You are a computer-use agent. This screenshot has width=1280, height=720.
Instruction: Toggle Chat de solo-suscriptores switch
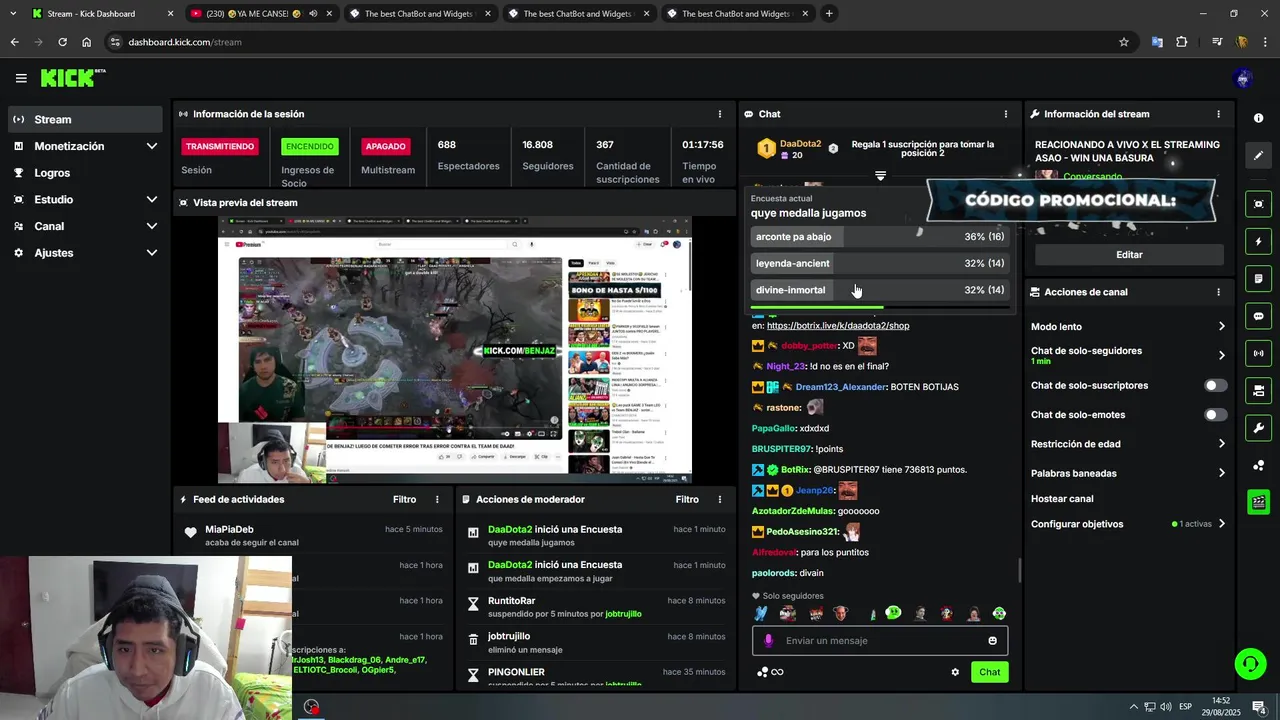click(1215, 385)
